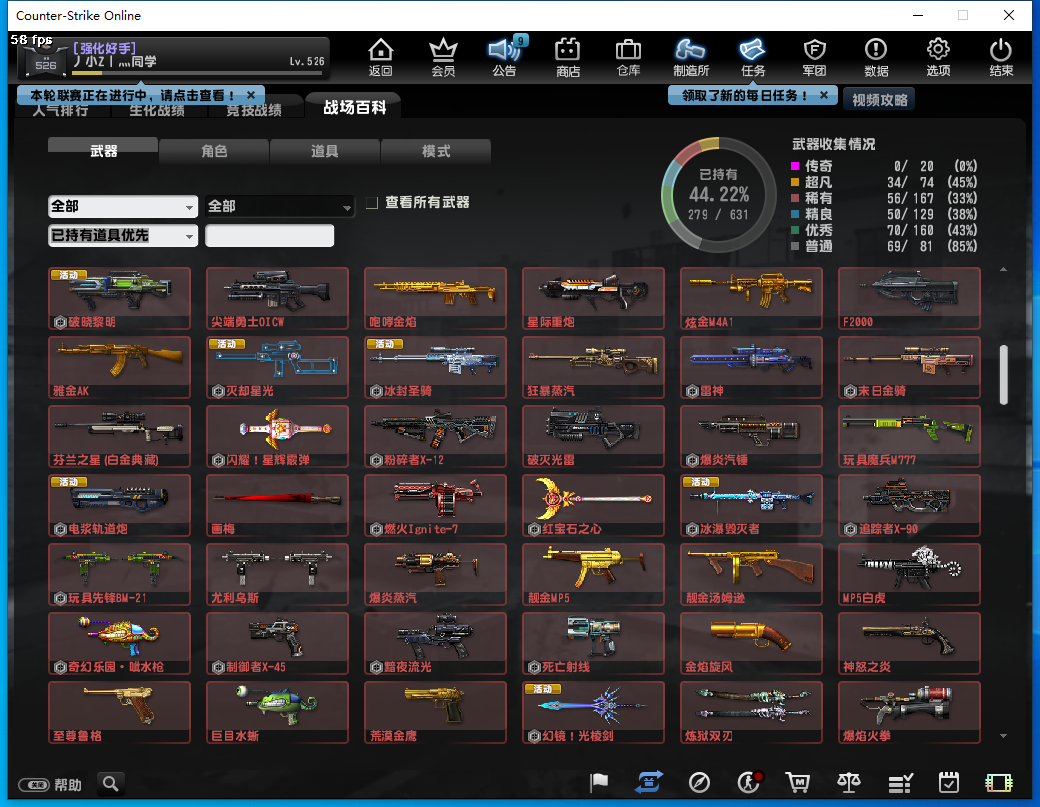Click the balance scales icon in bottom bar

(x=848, y=783)
